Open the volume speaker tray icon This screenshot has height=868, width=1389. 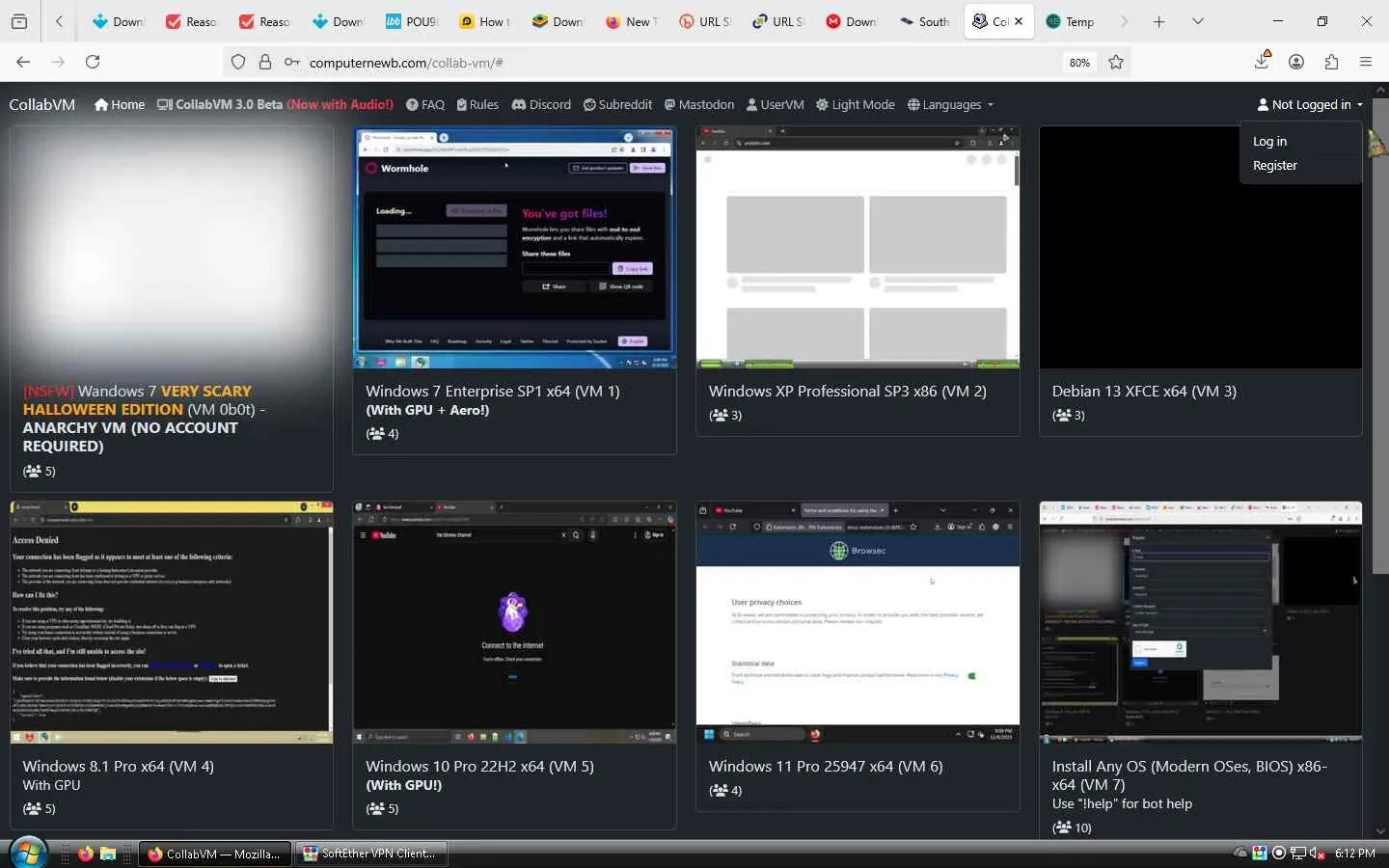tap(1319, 854)
